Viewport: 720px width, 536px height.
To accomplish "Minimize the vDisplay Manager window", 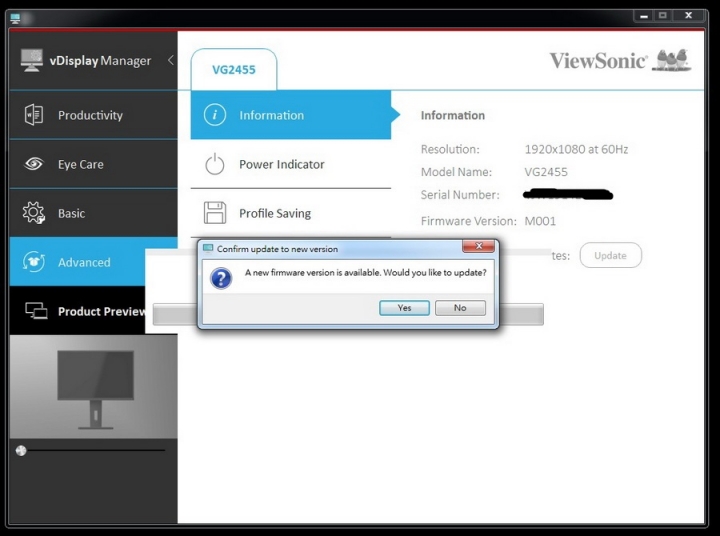I will (x=644, y=16).
